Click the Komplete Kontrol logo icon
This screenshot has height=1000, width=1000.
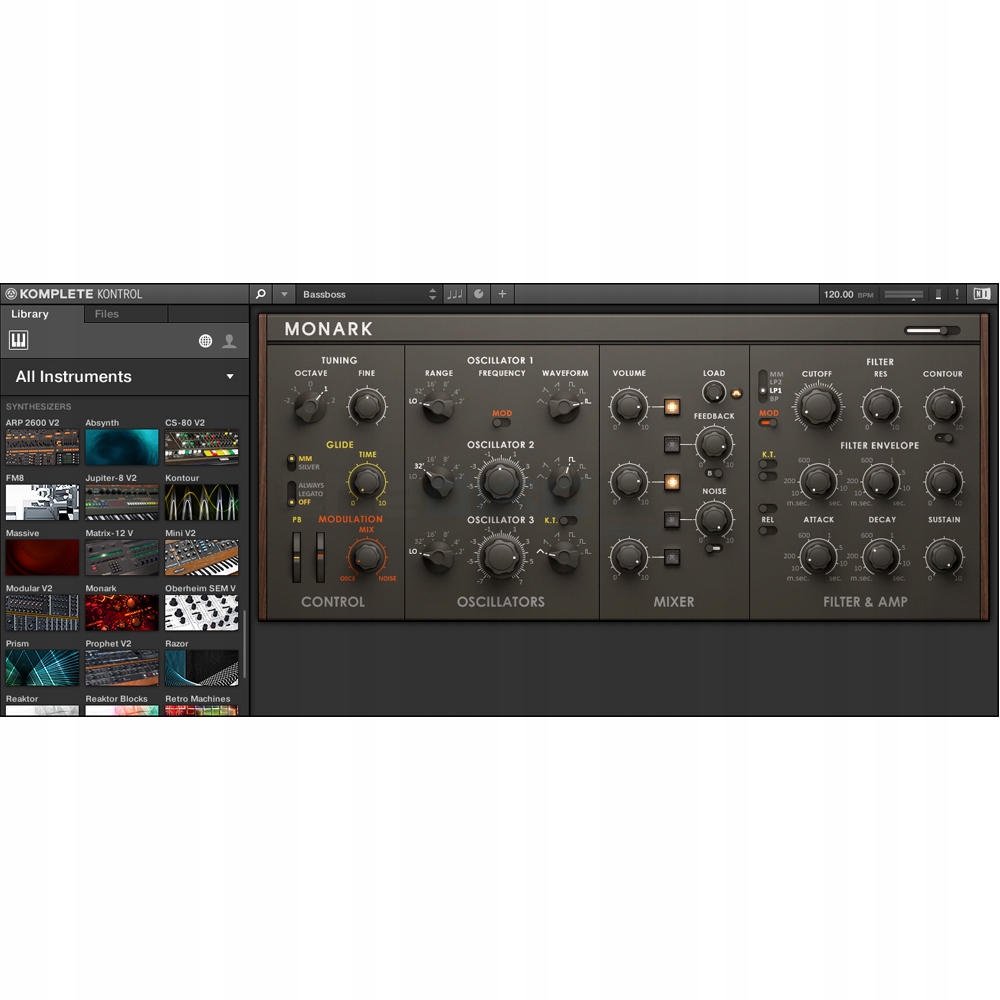(x=11, y=294)
